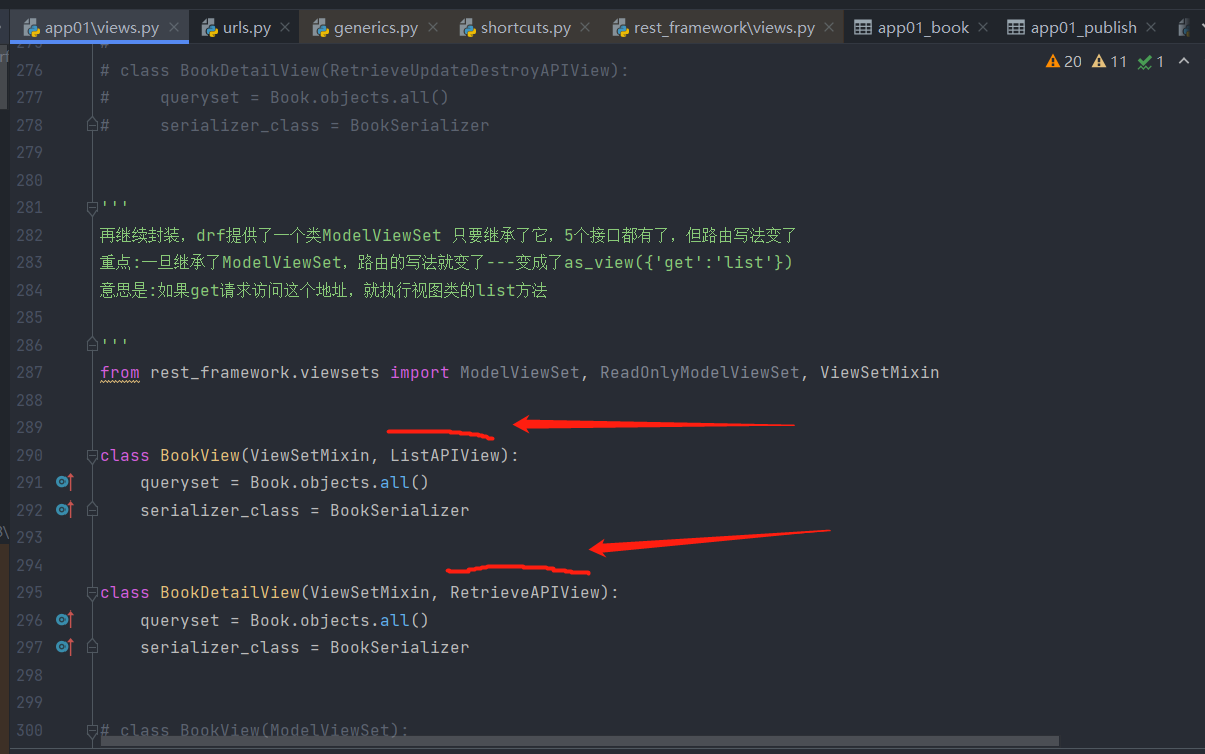Click the comment line 284 about list方法
This screenshot has height=754, width=1205.
tap(323, 290)
